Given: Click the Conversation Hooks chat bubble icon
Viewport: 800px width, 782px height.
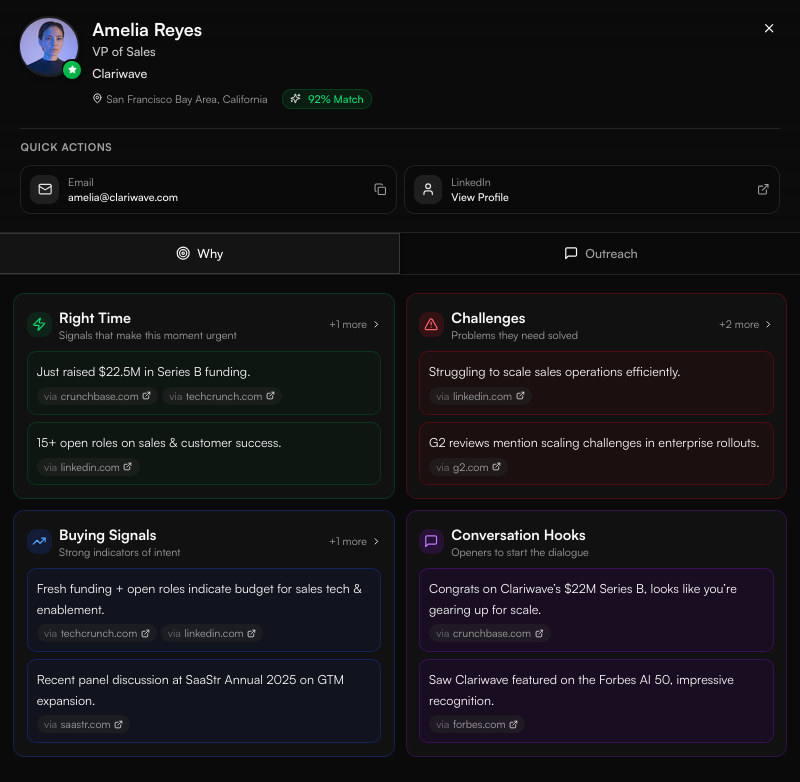Looking at the screenshot, I should tap(431, 541).
